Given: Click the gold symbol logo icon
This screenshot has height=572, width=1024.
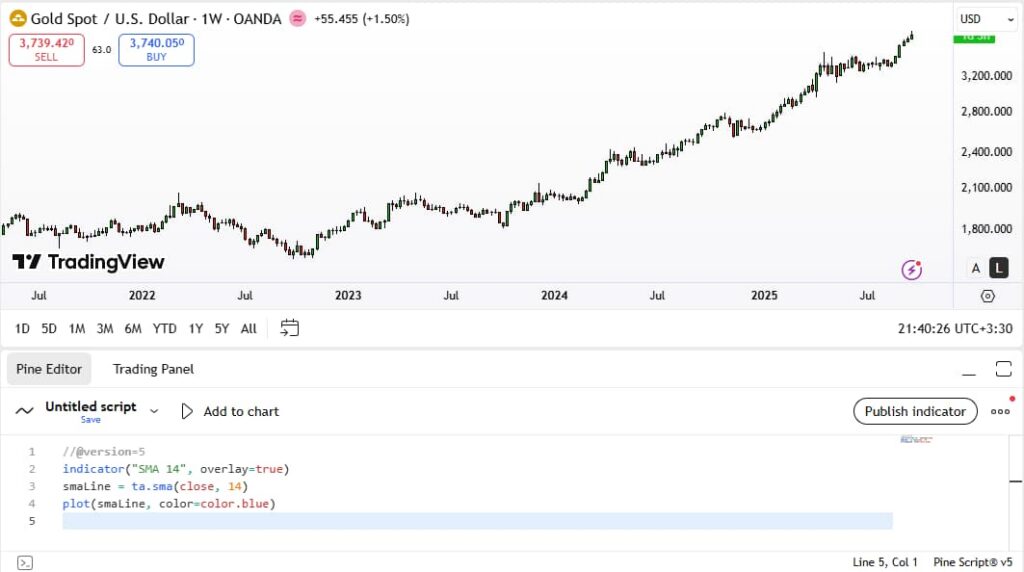Looking at the screenshot, I should click(17, 19).
